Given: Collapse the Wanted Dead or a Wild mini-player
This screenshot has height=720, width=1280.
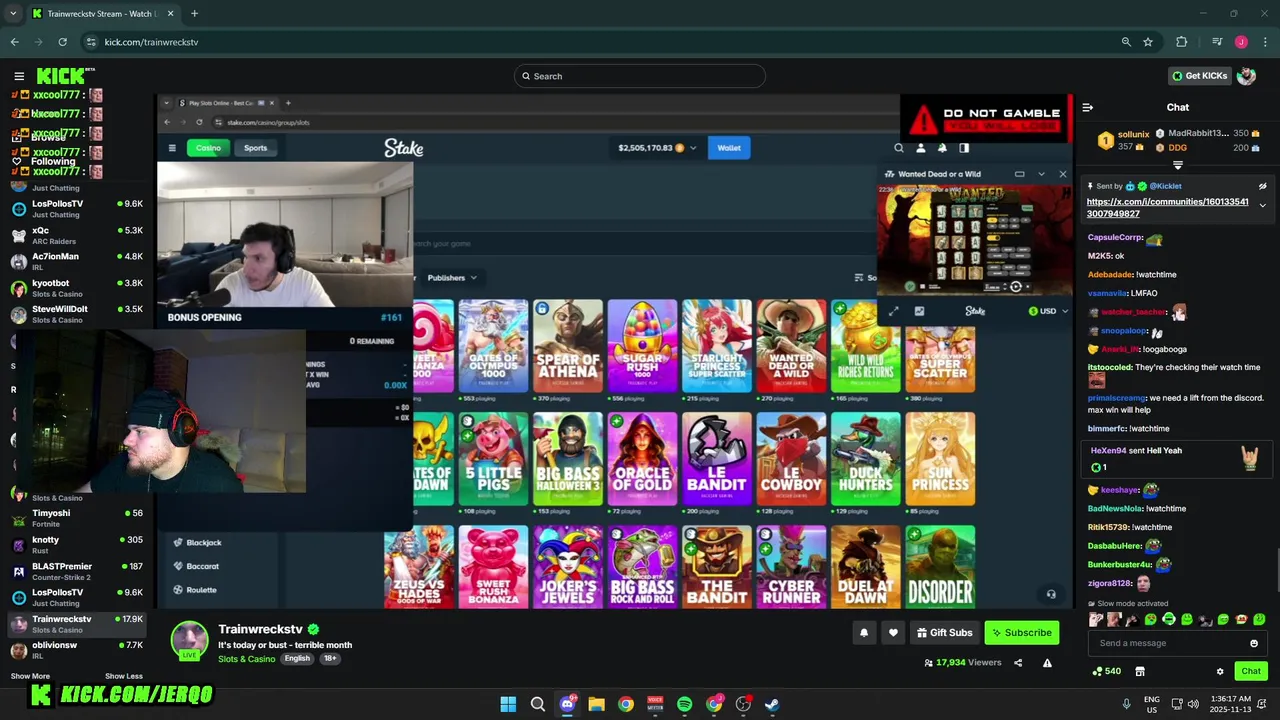Looking at the screenshot, I should (1041, 174).
